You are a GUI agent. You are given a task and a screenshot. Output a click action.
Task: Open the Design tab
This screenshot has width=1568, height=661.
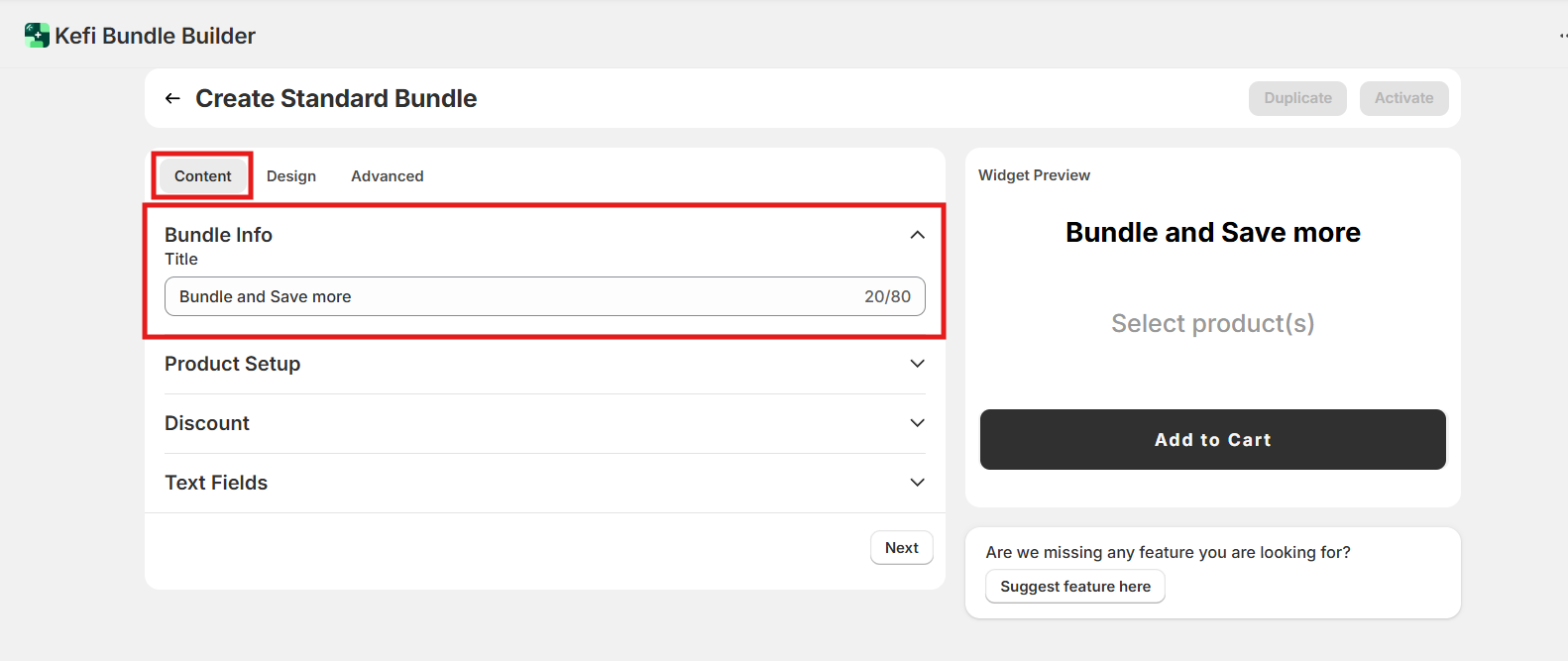click(291, 176)
